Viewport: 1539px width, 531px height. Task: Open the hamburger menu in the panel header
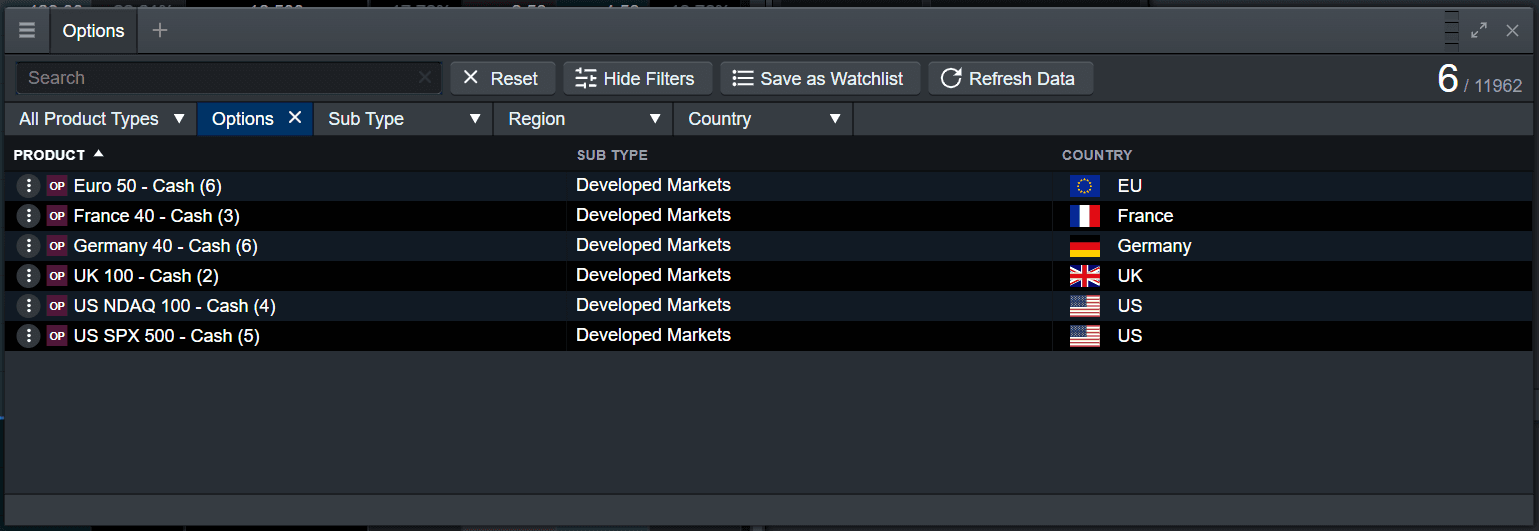[27, 31]
